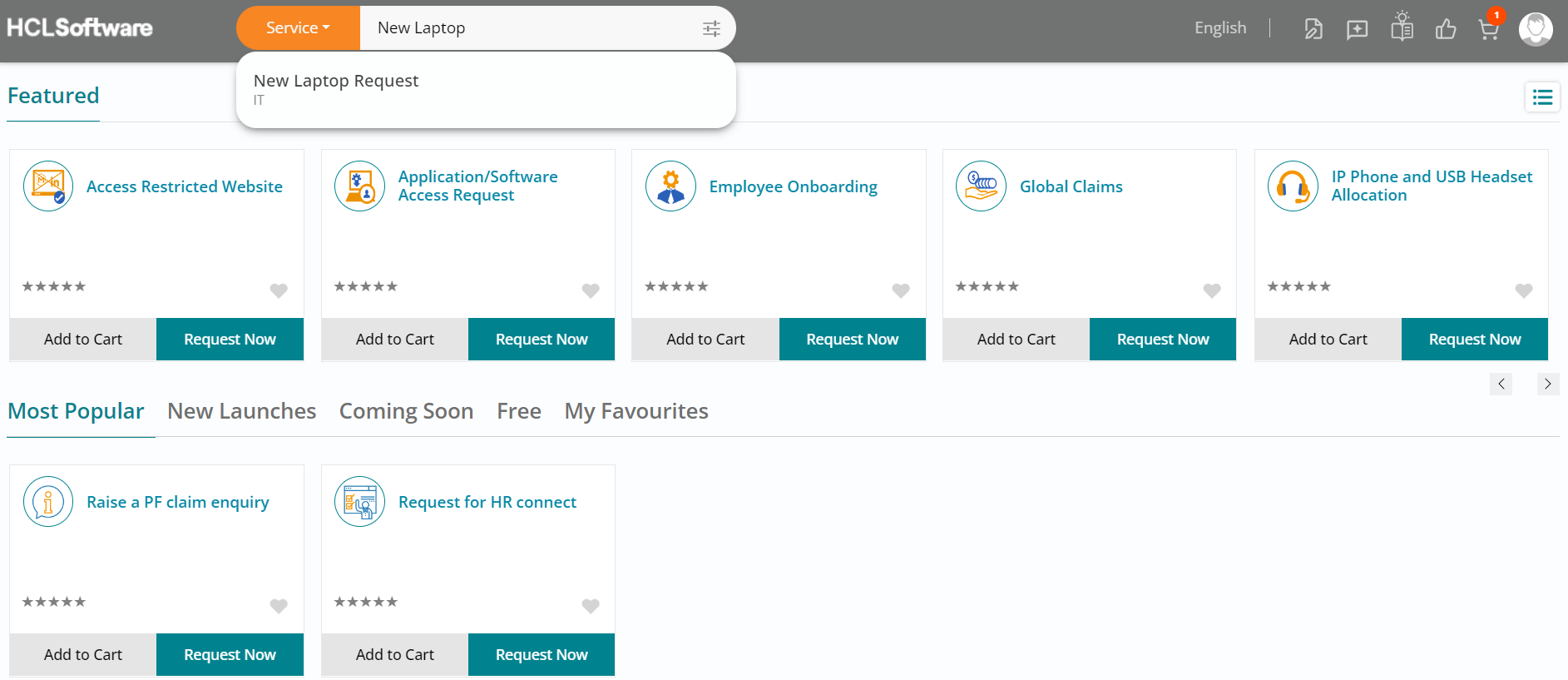
Task: Switch to list view layout
Action: click(1542, 97)
